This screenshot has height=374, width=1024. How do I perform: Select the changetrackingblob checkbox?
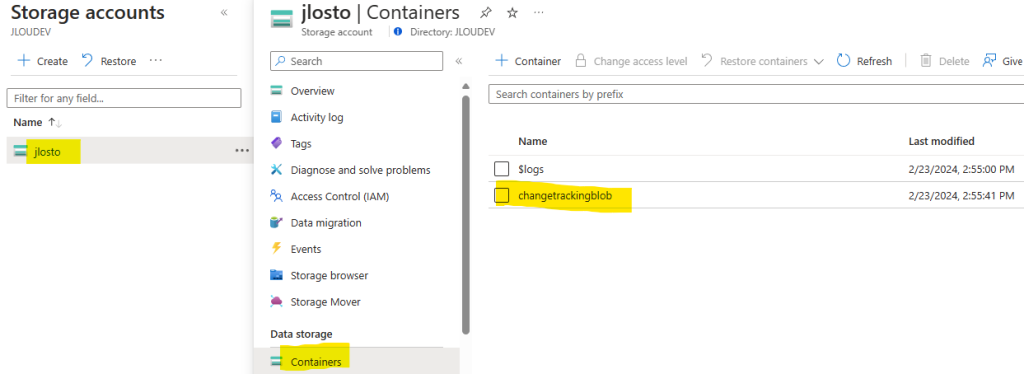pyautogui.click(x=502, y=195)
